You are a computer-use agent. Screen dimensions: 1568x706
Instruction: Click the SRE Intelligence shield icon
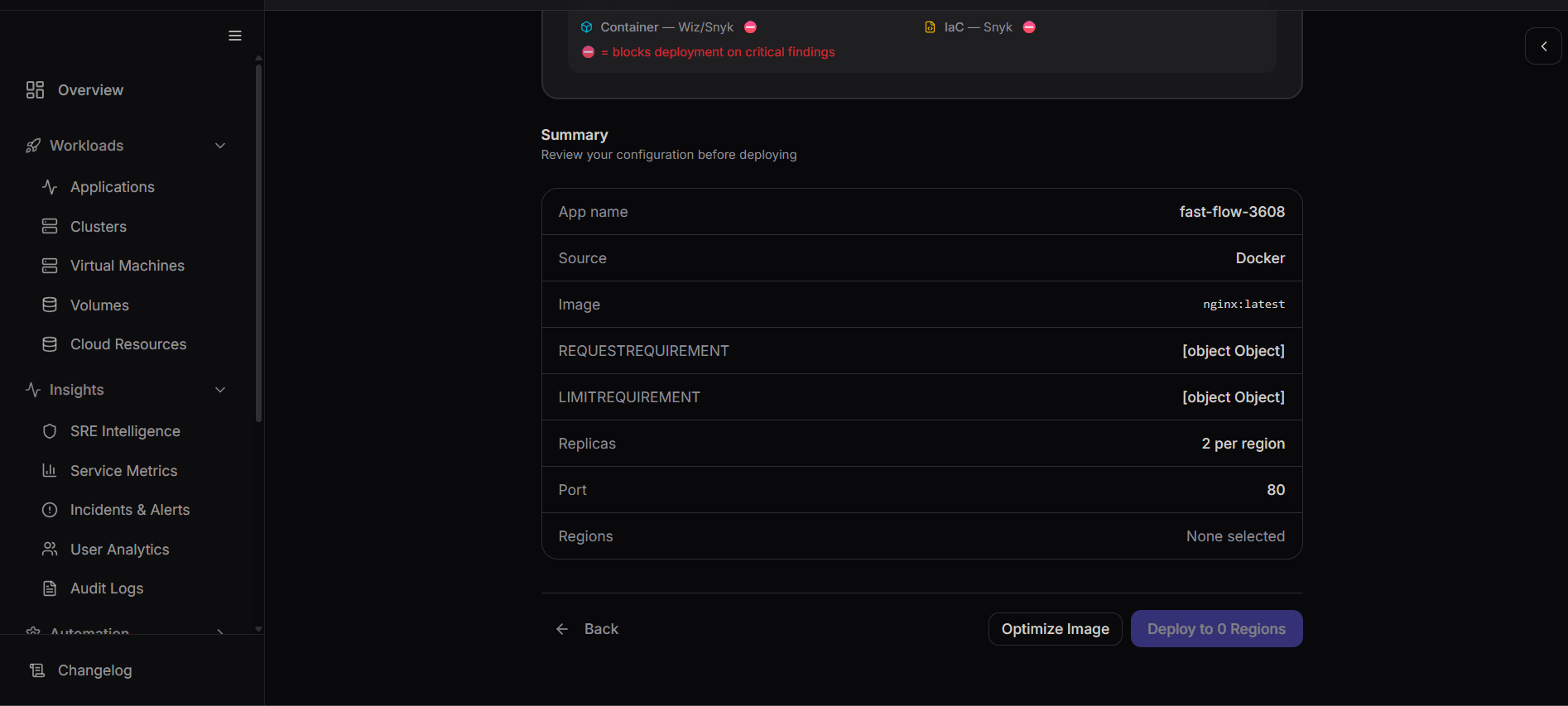point(50,431)
